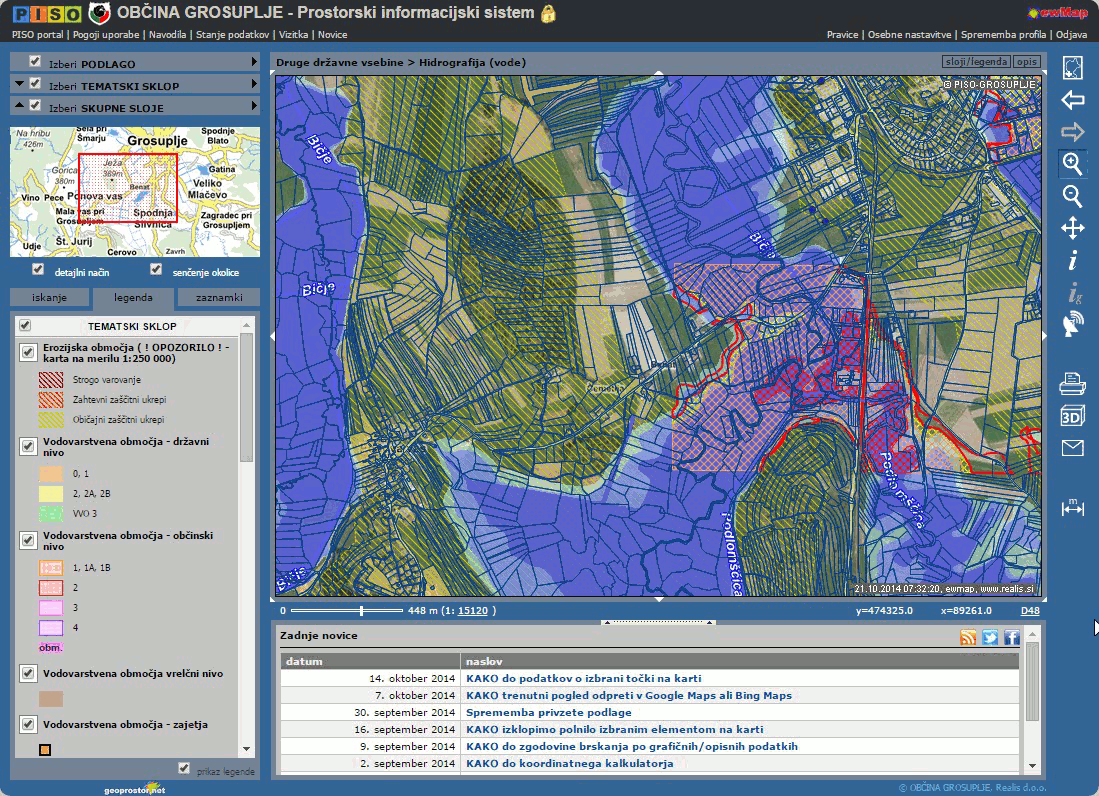The width and height of the screenshot is (1099, 796).
Task: Switch to the 'iskanje' tab
Action: (49, 298)
